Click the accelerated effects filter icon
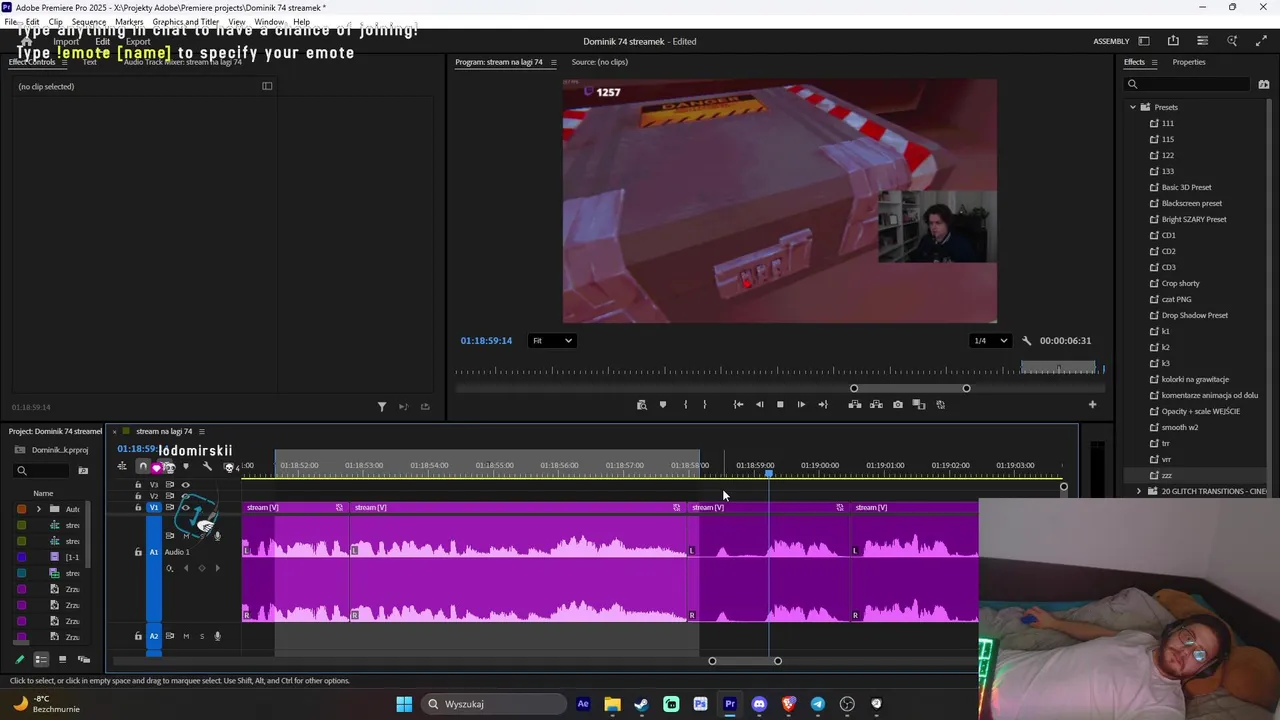Image resolution: width=1280 pixels, height=720 pixels. point(1264,84)
